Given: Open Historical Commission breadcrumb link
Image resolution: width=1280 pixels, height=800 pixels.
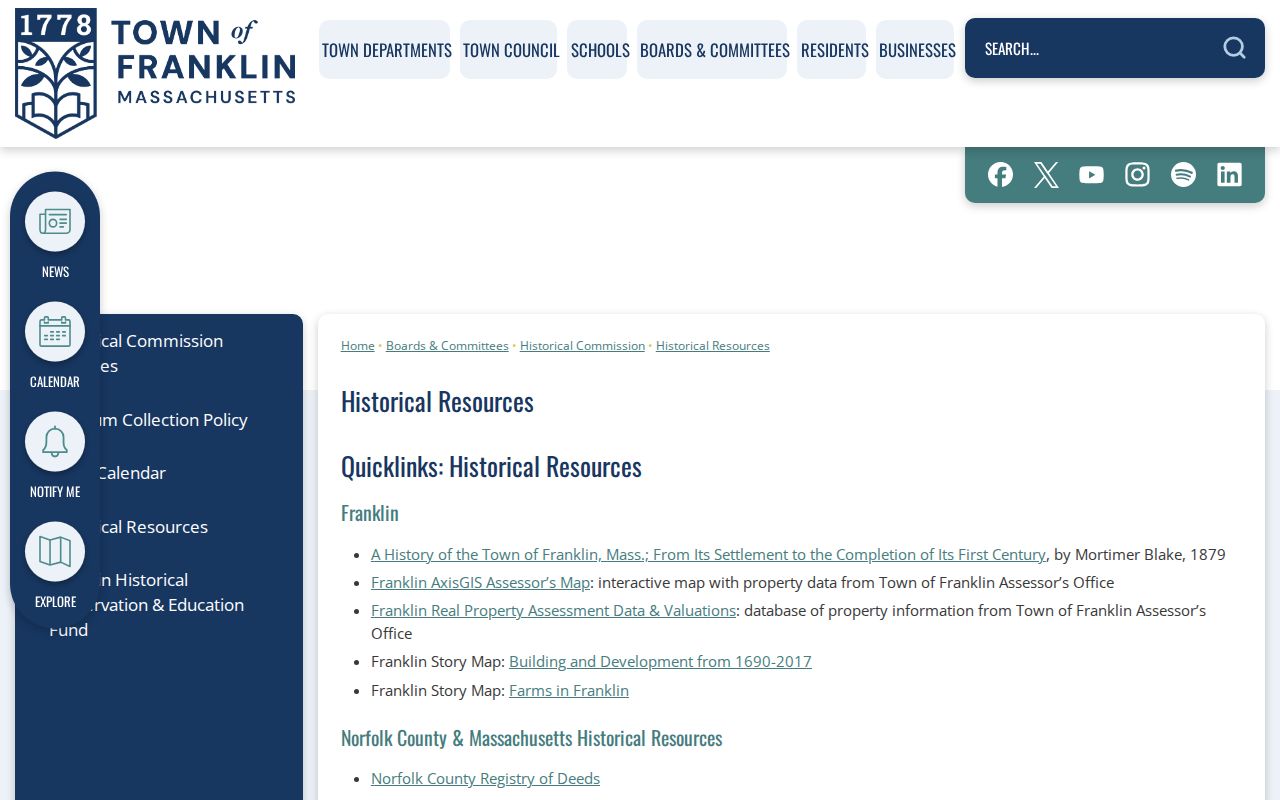Looking at the screenshot, I should point(582,346).
